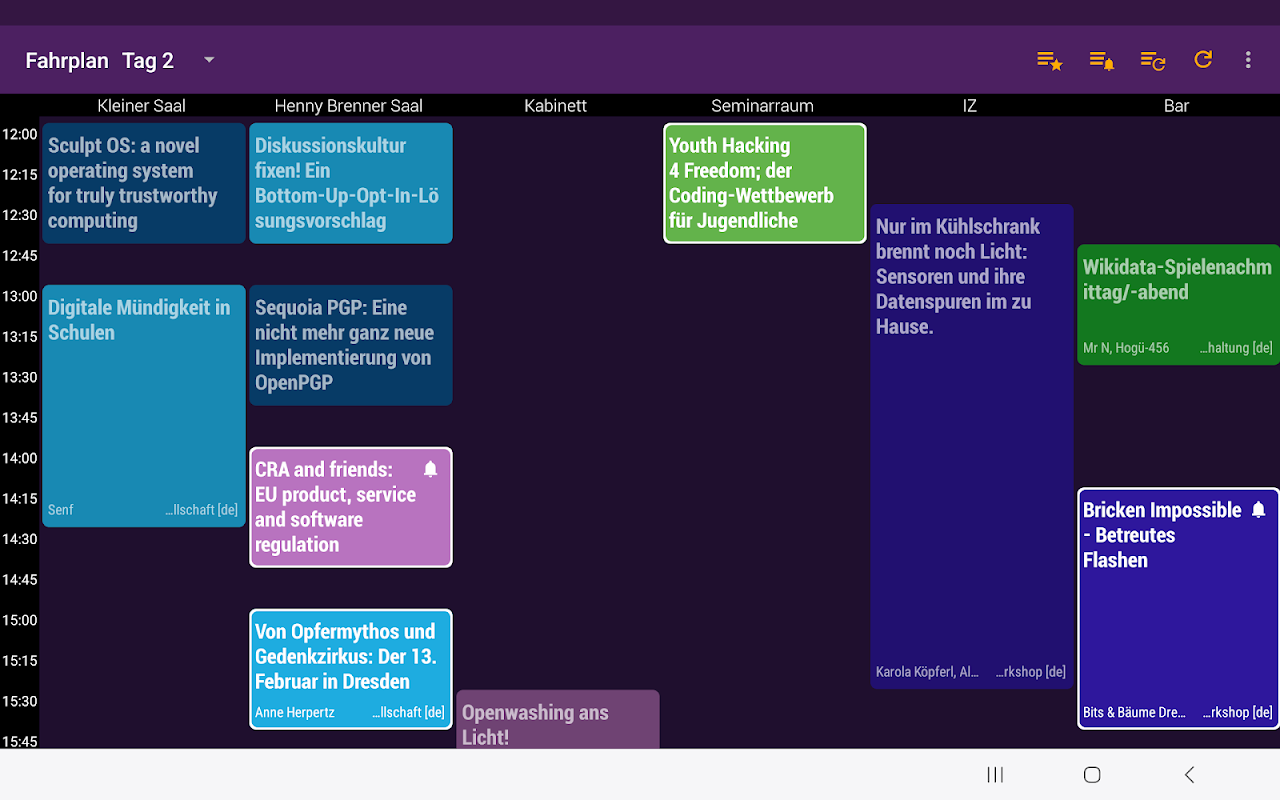Click Bits & Bäume Dre… speaker text
The height and width of the screenshot is (800, 1280).
tap(1134, 713)
